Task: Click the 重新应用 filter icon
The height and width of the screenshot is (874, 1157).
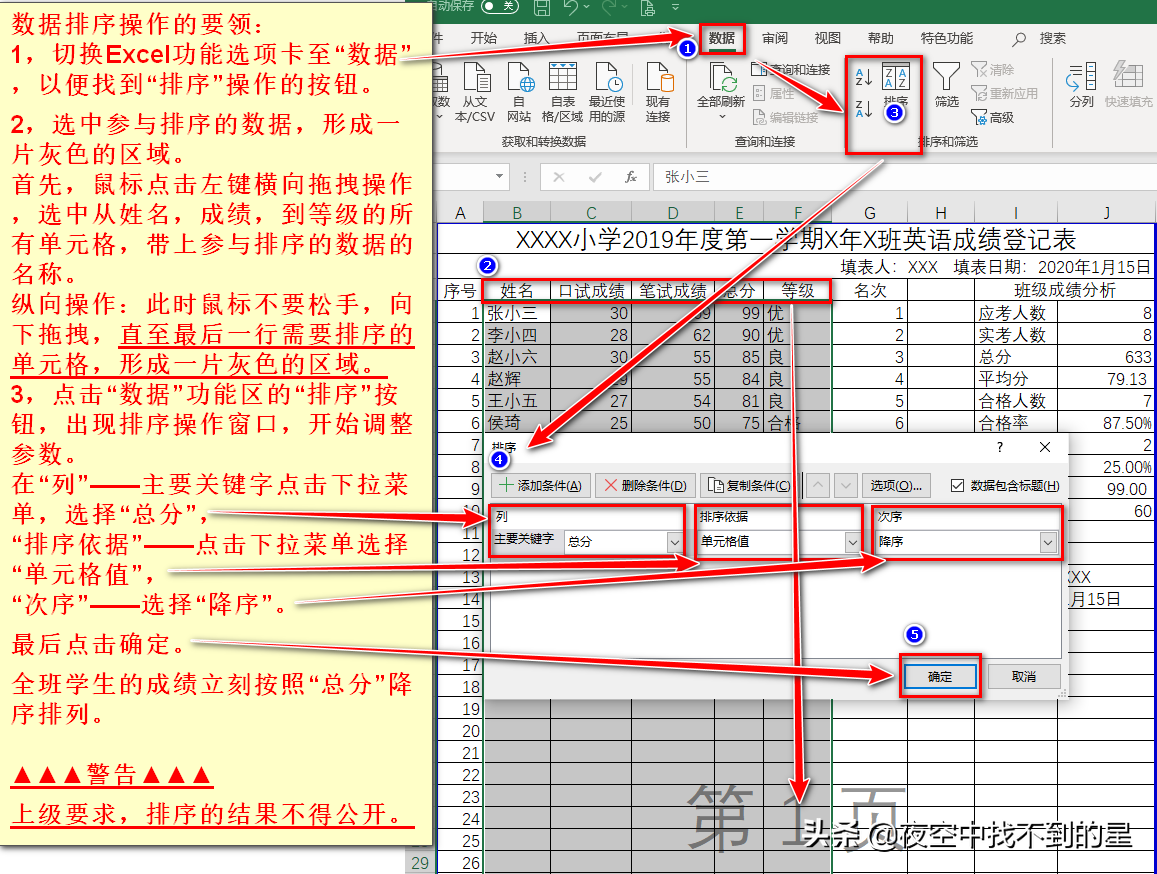Action: (x=1004, y=93)
